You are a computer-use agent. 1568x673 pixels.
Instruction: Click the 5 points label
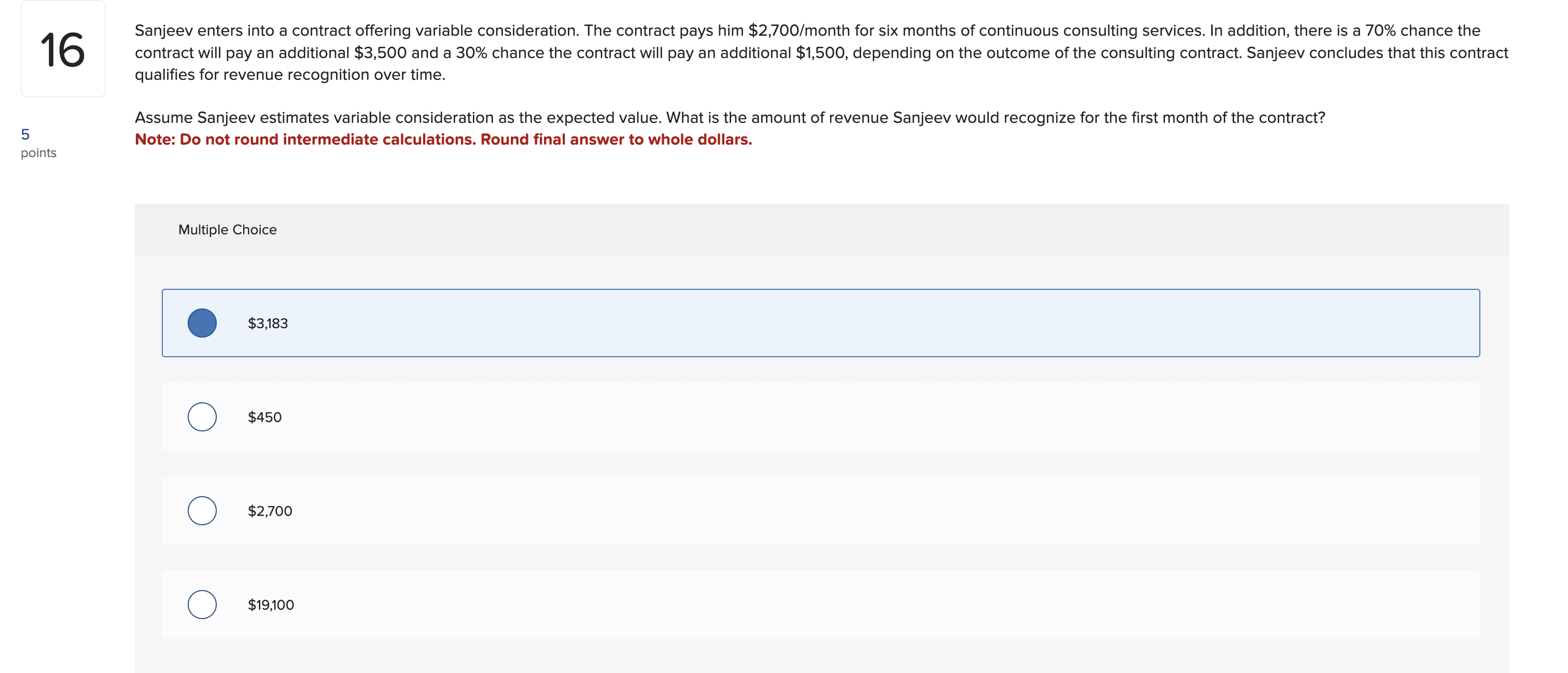point(38,143)
